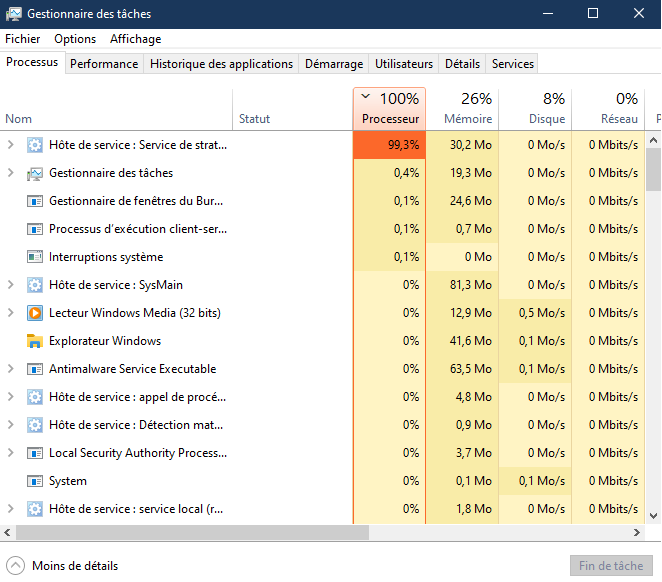Click the appel de procé host gear icon
The image size is (662, 582).
coord(35,397)
